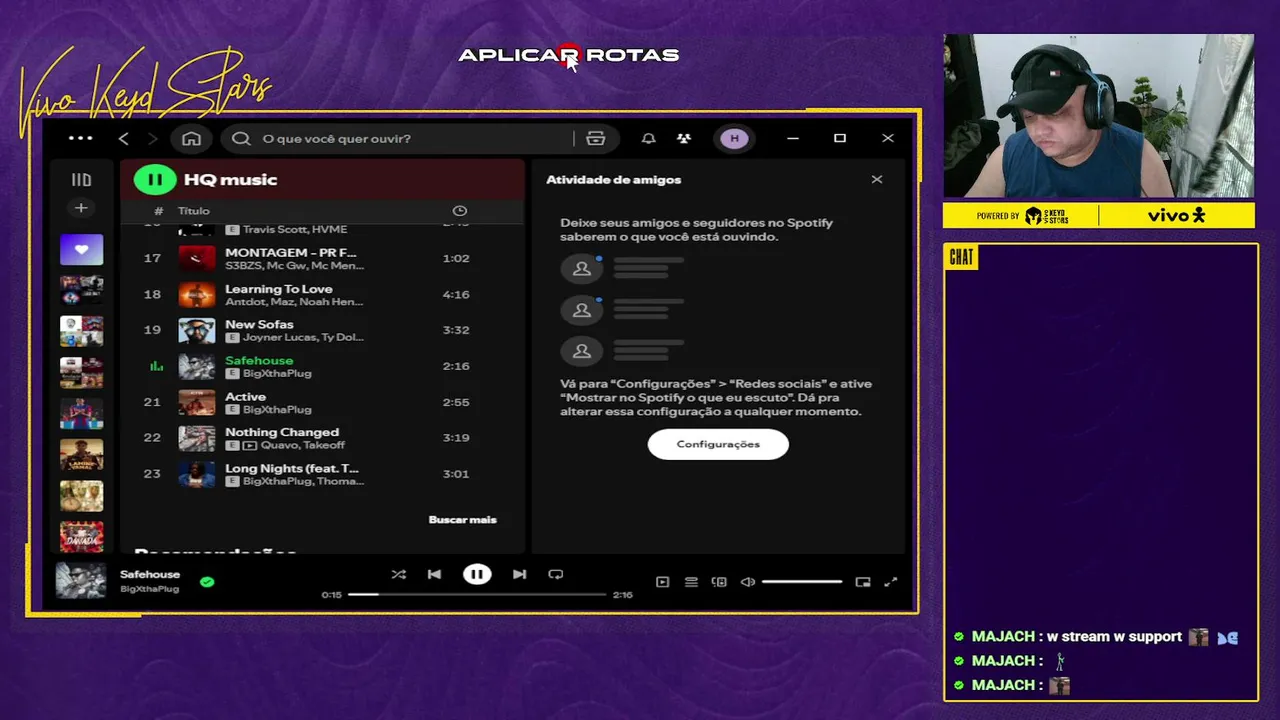Open connect to a device icon
The image size is (1280, 720).
tap(719, 582)
